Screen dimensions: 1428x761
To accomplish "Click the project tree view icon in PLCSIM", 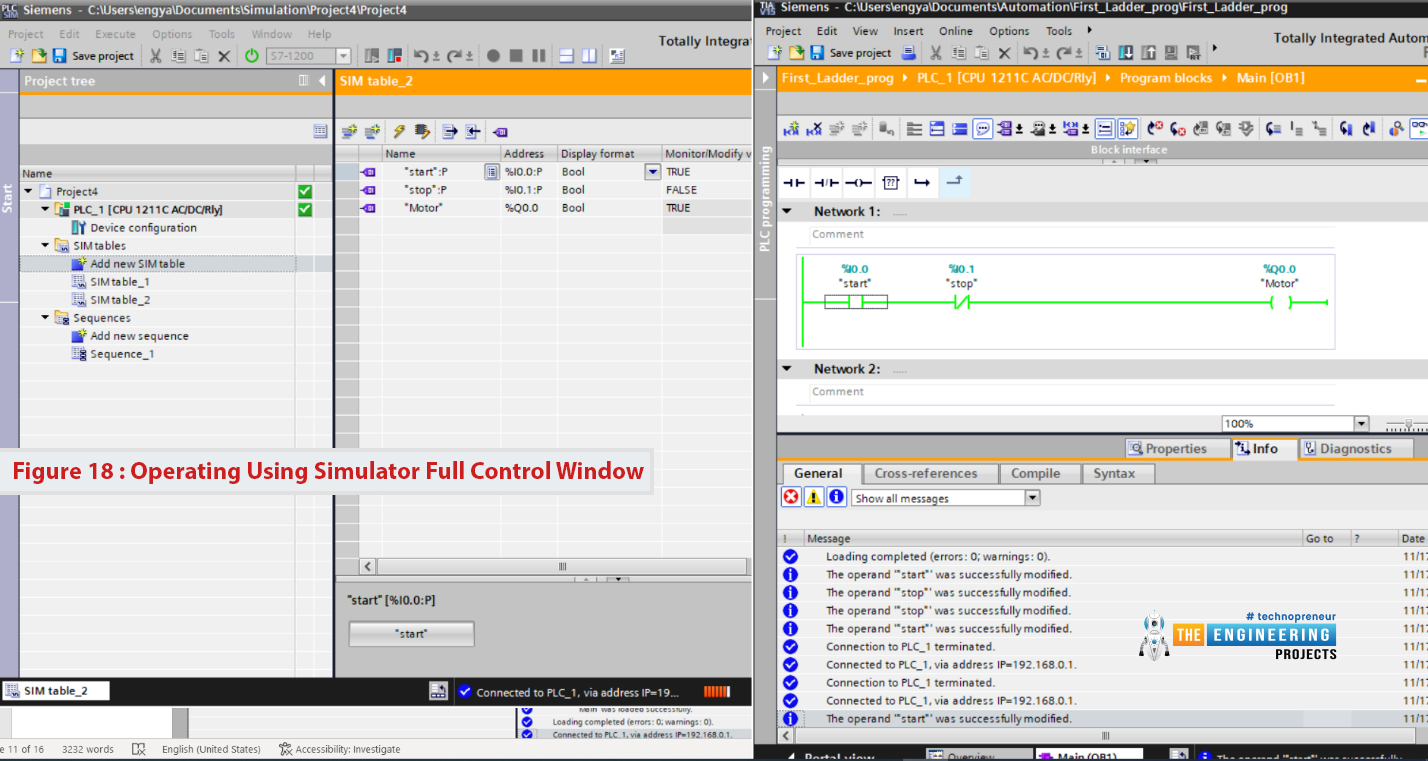I will click(320, 130).
